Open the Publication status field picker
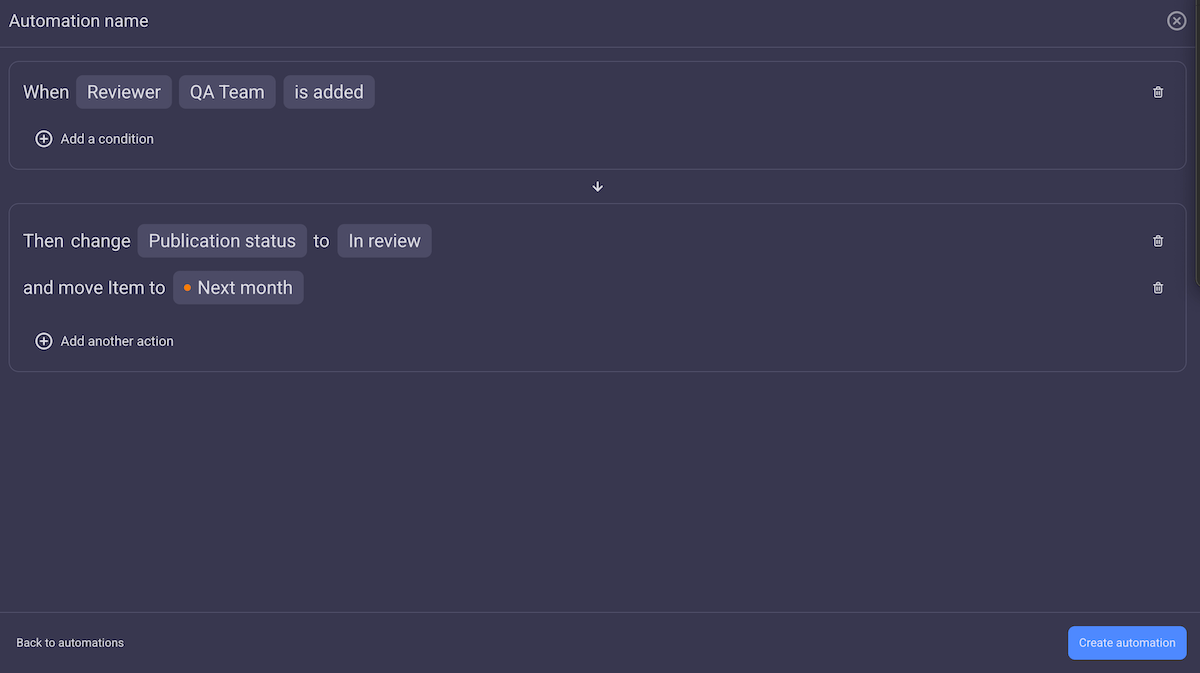This screenshot has height=673, width=1200. pos(222,241)
